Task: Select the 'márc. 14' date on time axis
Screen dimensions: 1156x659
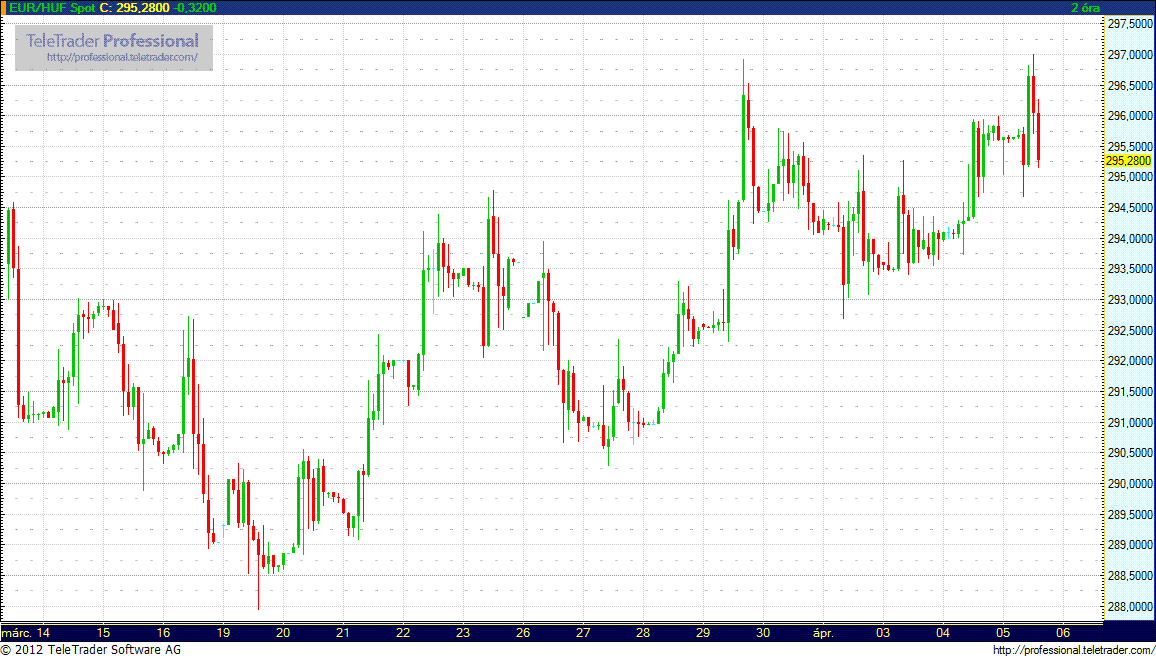Action: click(x=28, y=633)
